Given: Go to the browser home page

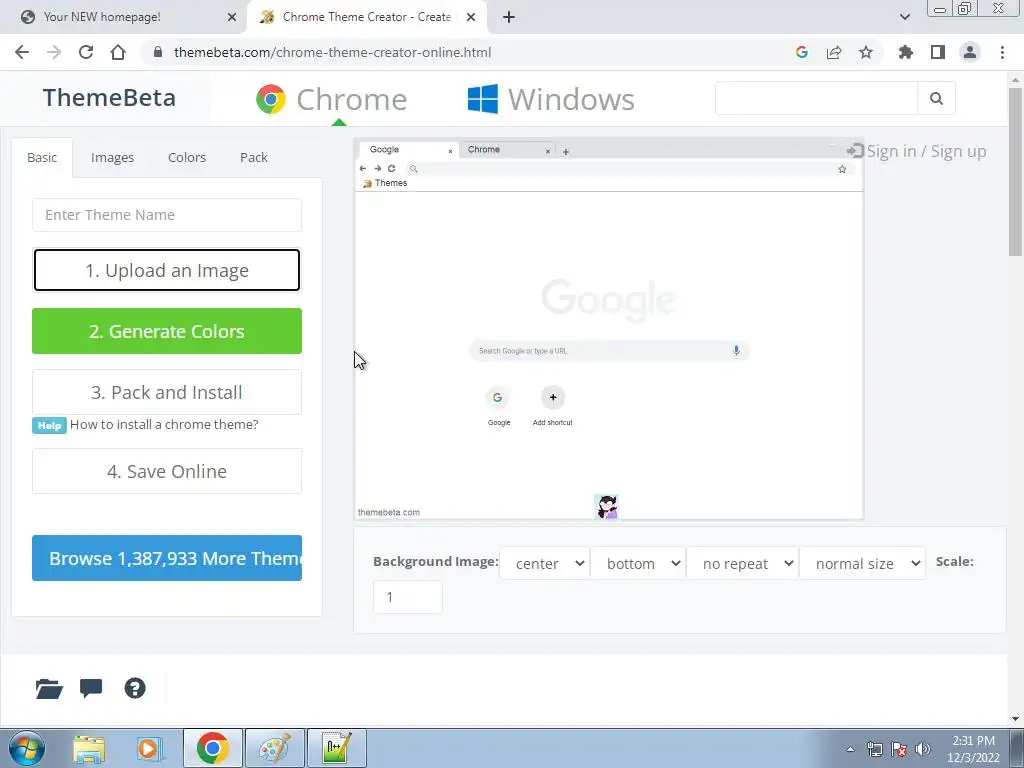Looking at the screenshot, I should point(118,52).
